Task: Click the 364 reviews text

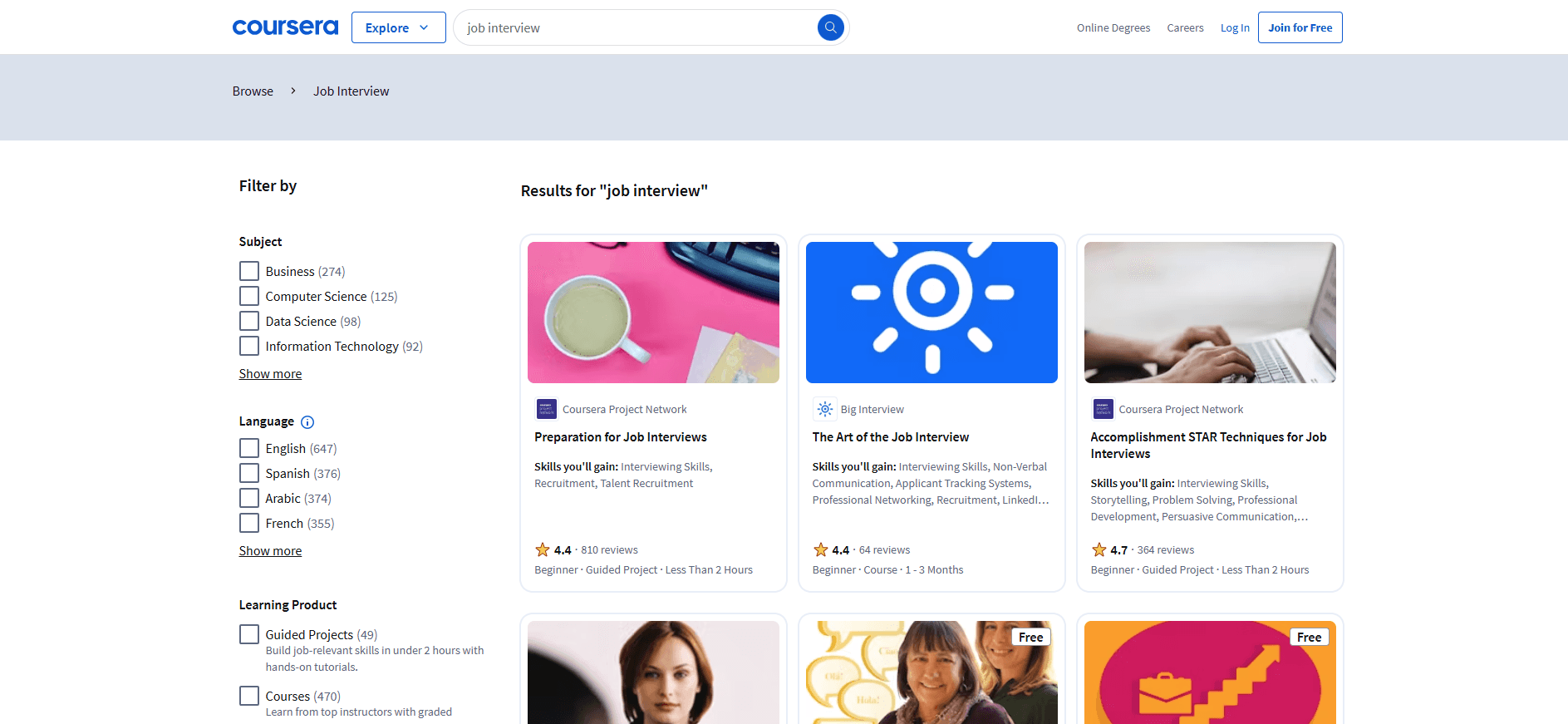Action: 1165,550
